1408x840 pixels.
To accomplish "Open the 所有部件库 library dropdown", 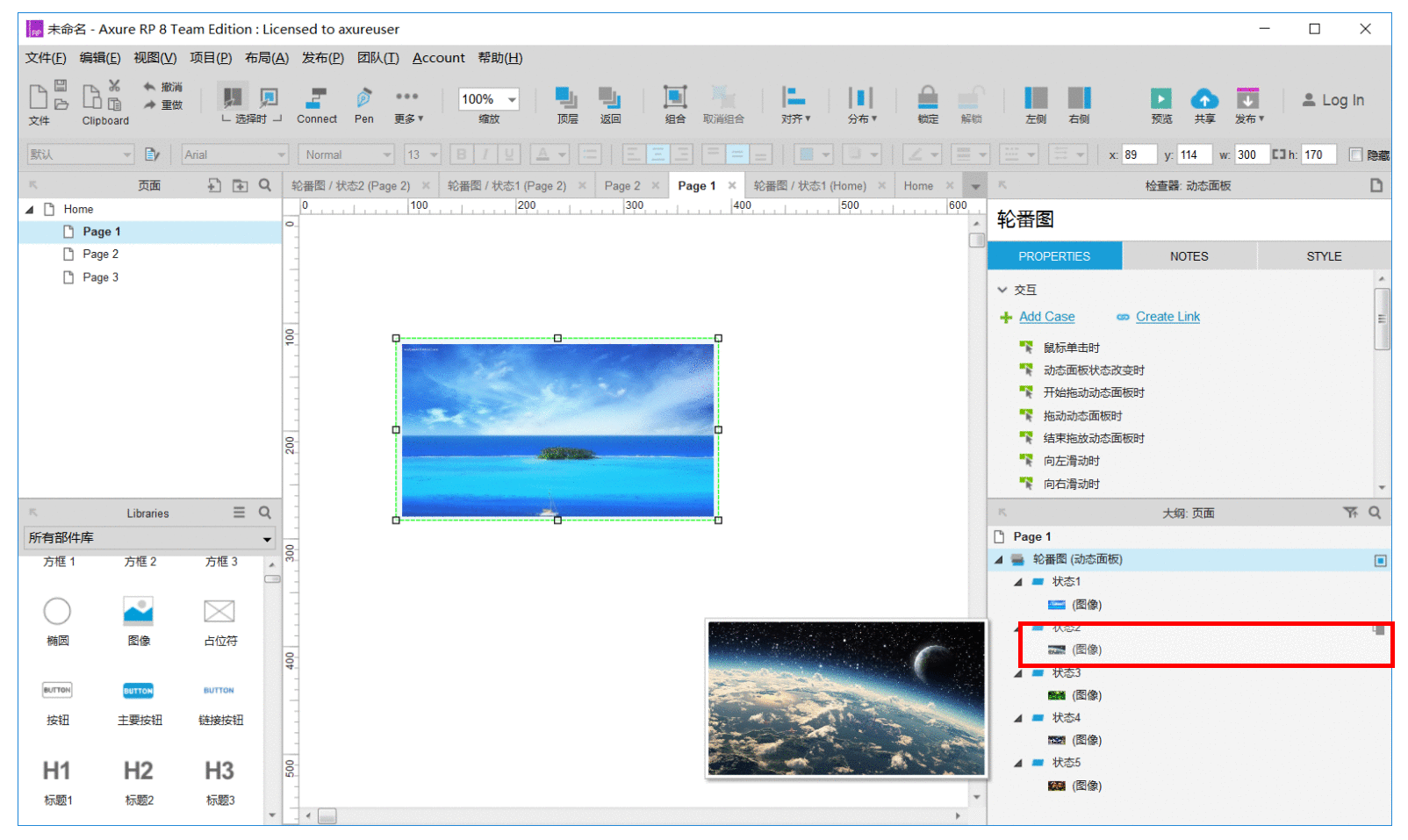I will pos(149,538).
